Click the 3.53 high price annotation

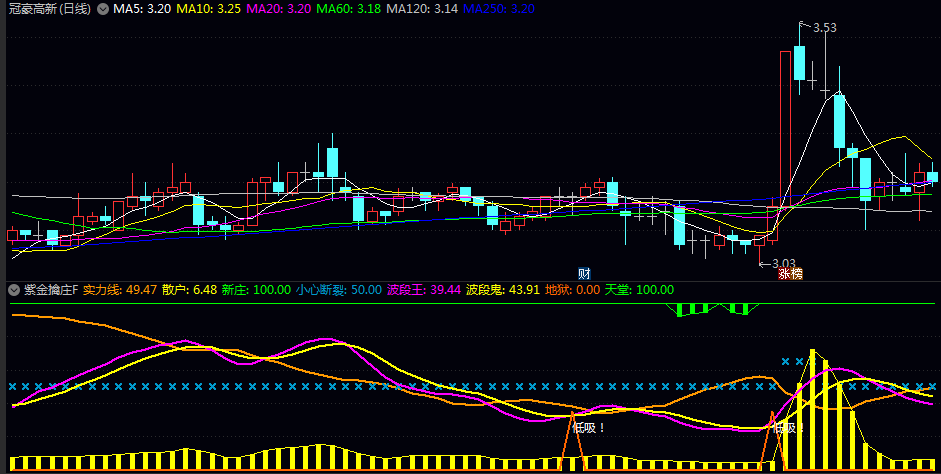(x=824, y=28)
